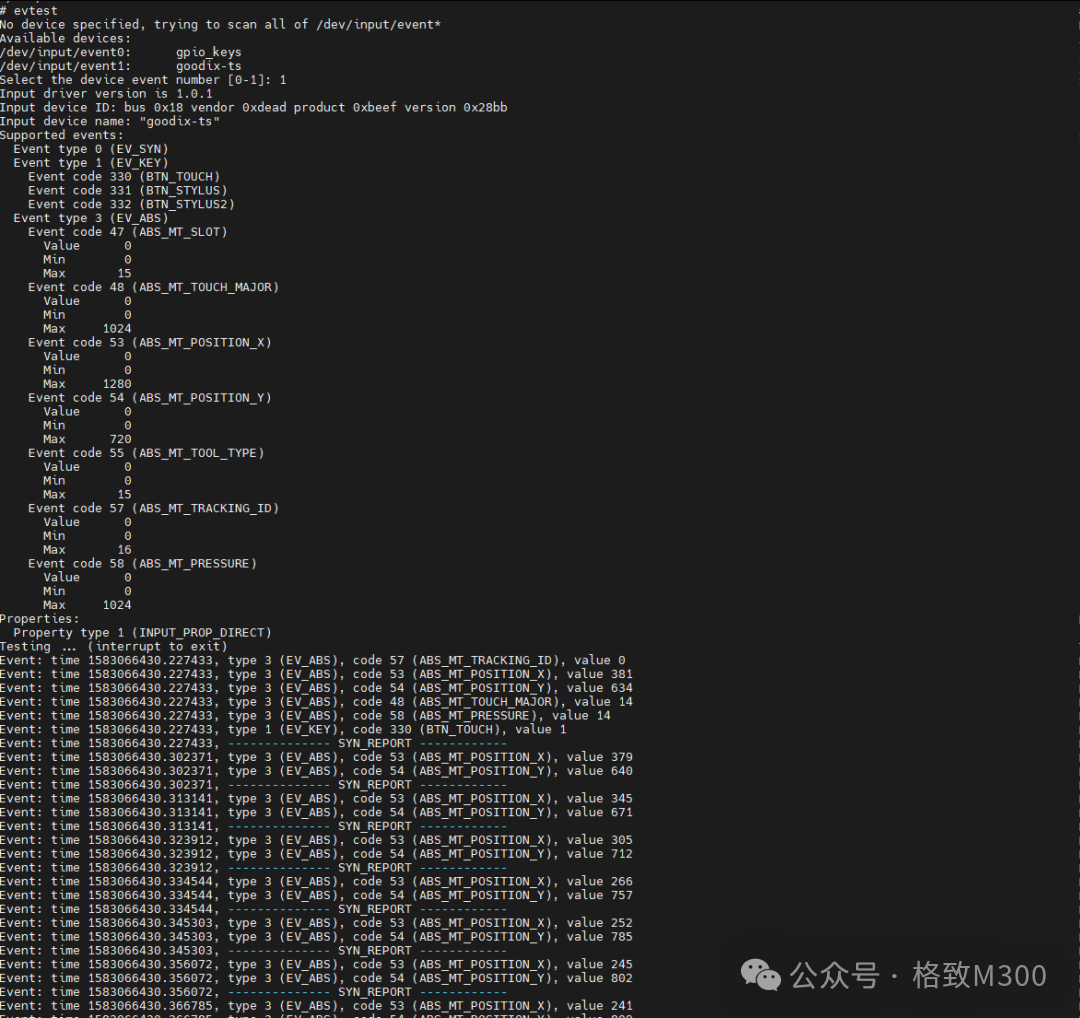Image resolution: width=1080 pixels, height=1018 pixels.
Task: Click 'Input driver version is 1.0.1' line
Action: click(x=106, y=94)
